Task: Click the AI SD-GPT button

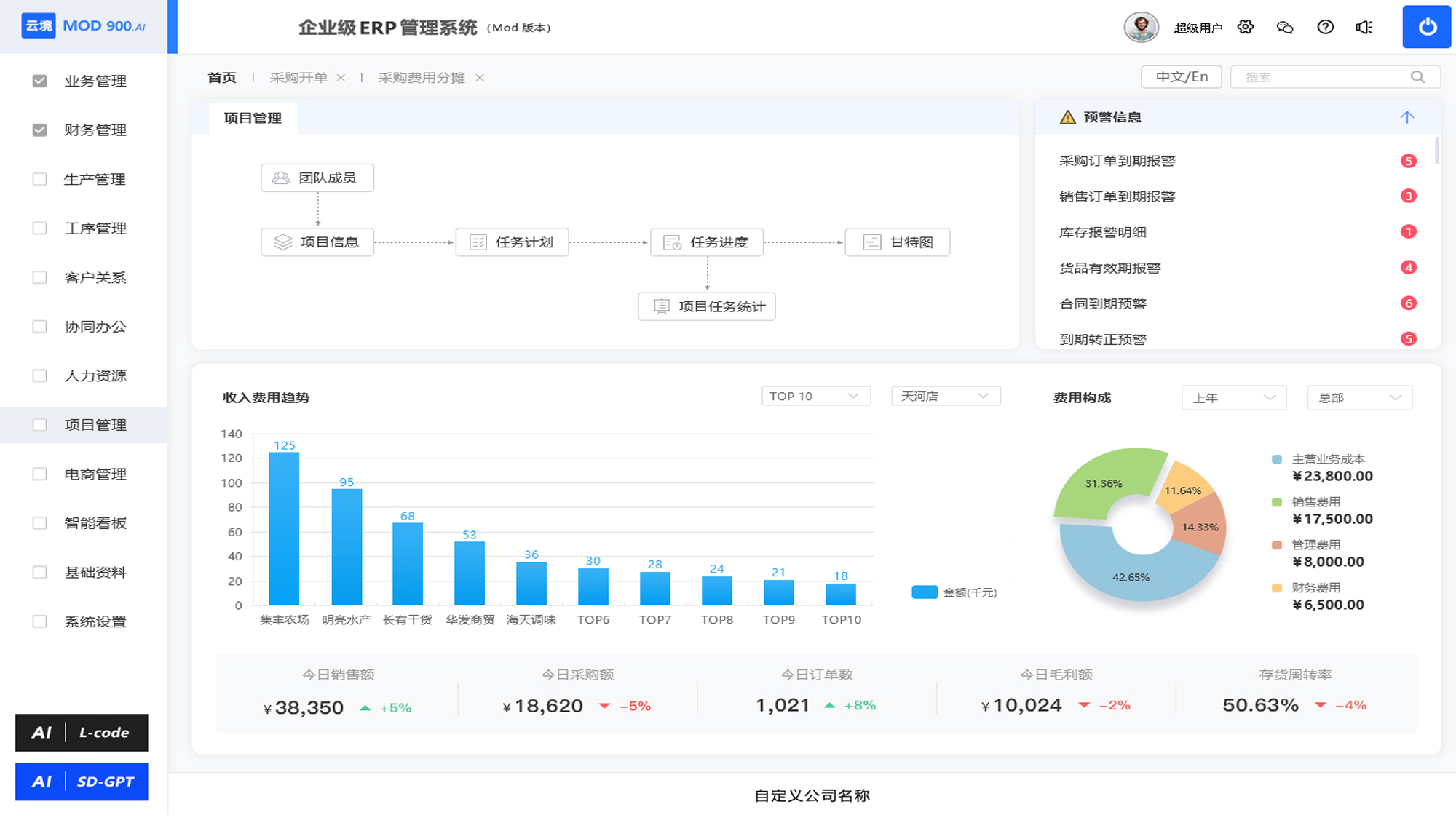Action: pos(82,782)
